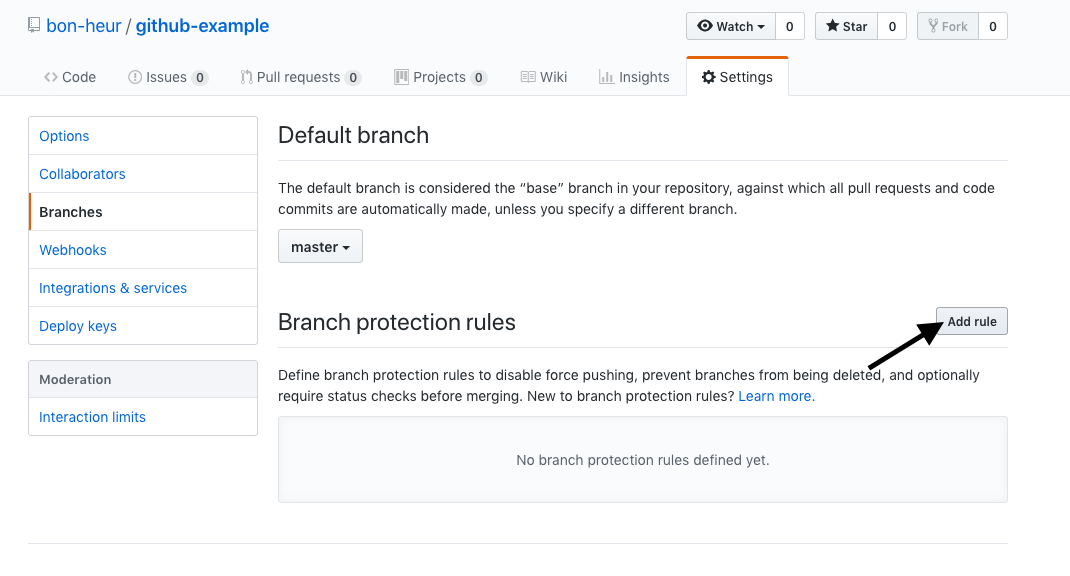Screen dimensions: 1070x576
Task: Expand the Watch options dropdown caret
Action: coord(762,26)
